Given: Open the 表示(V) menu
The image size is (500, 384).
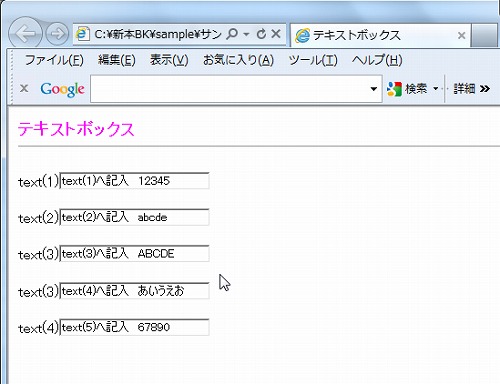Looking at the screenshot, I should pos(169,60).
